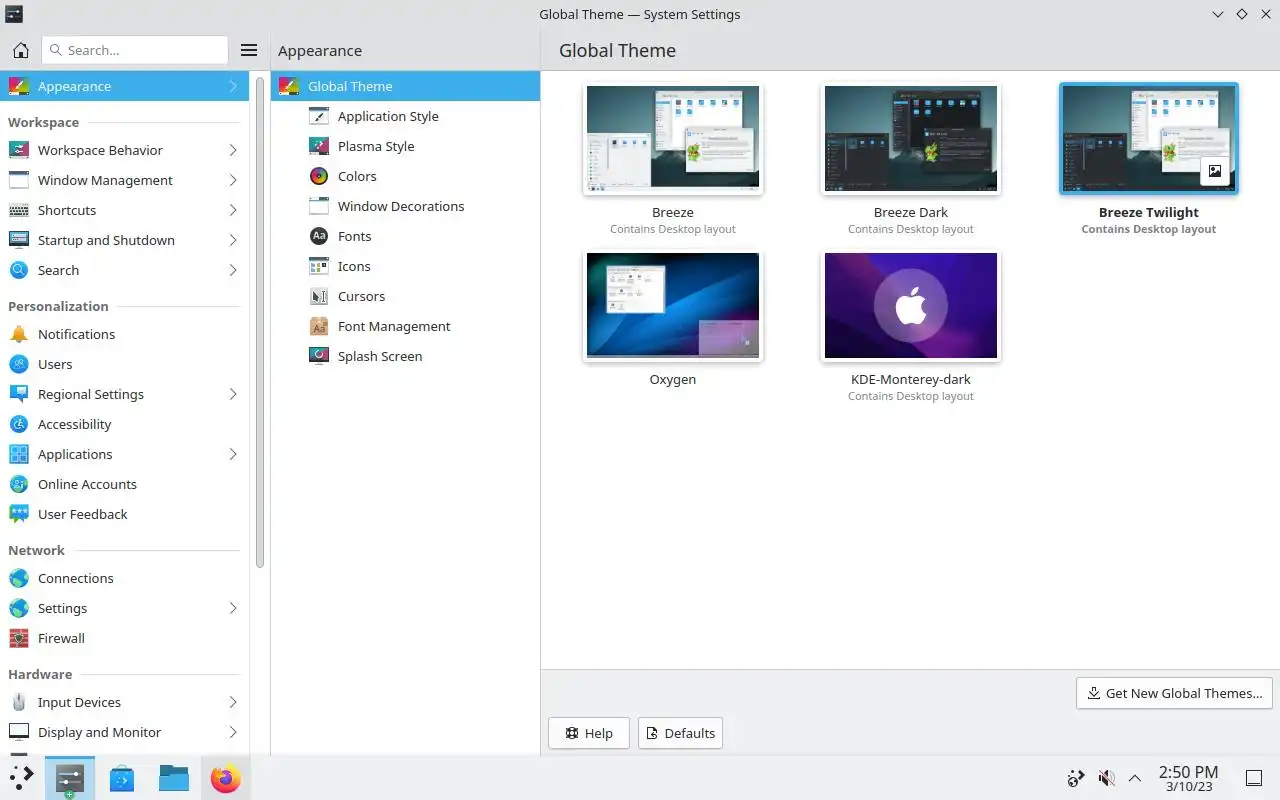
Task: Expand the network Settings chevron
Action: [232, 608]
